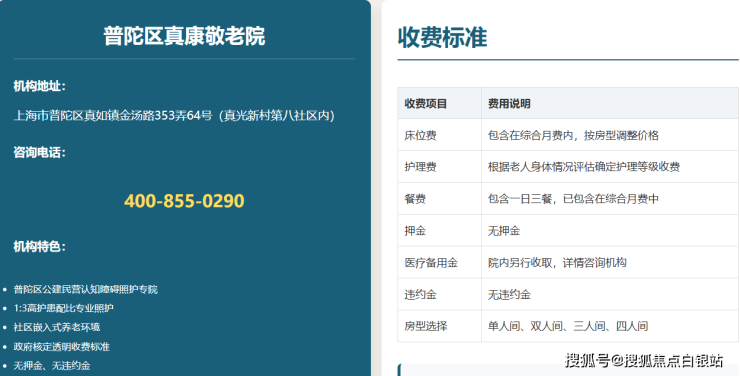The image size is (740, 376).
Task: Click bullet 普陀区公建民营认知障碍照护专院
Action: point(85,289)
